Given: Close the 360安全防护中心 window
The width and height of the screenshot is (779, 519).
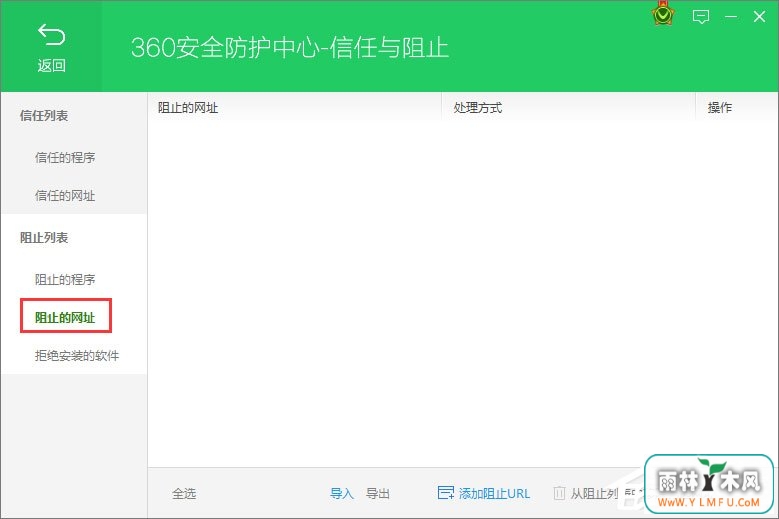Looking at the screenshot, I should coord(759,17).
